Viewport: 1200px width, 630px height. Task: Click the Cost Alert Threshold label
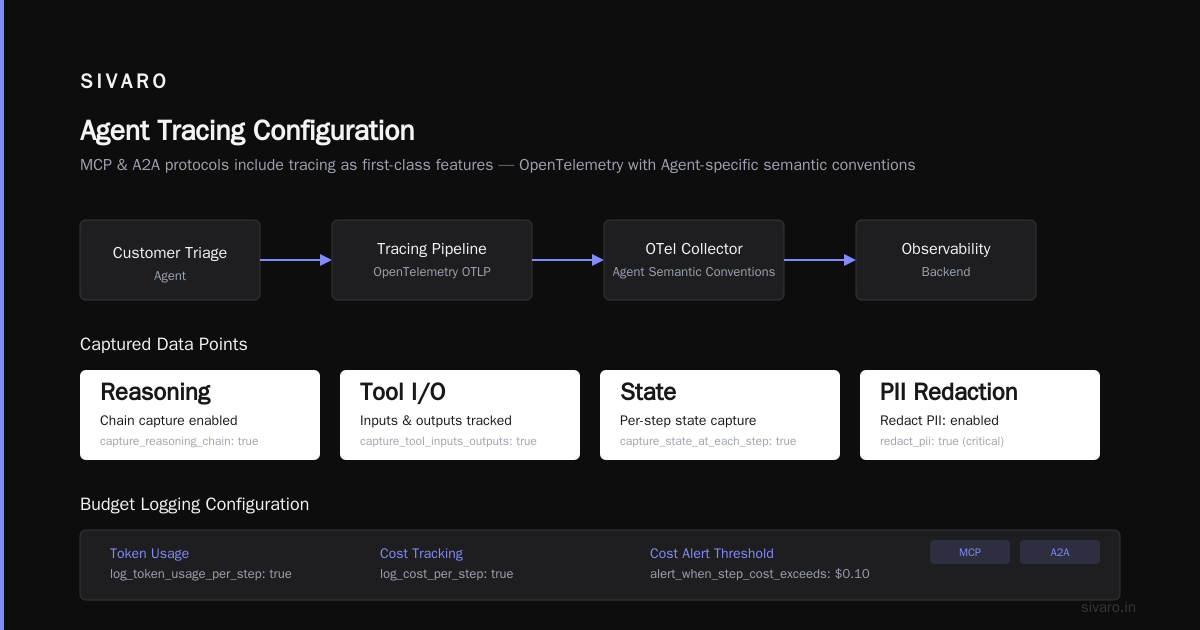click(x=712, y=553)
